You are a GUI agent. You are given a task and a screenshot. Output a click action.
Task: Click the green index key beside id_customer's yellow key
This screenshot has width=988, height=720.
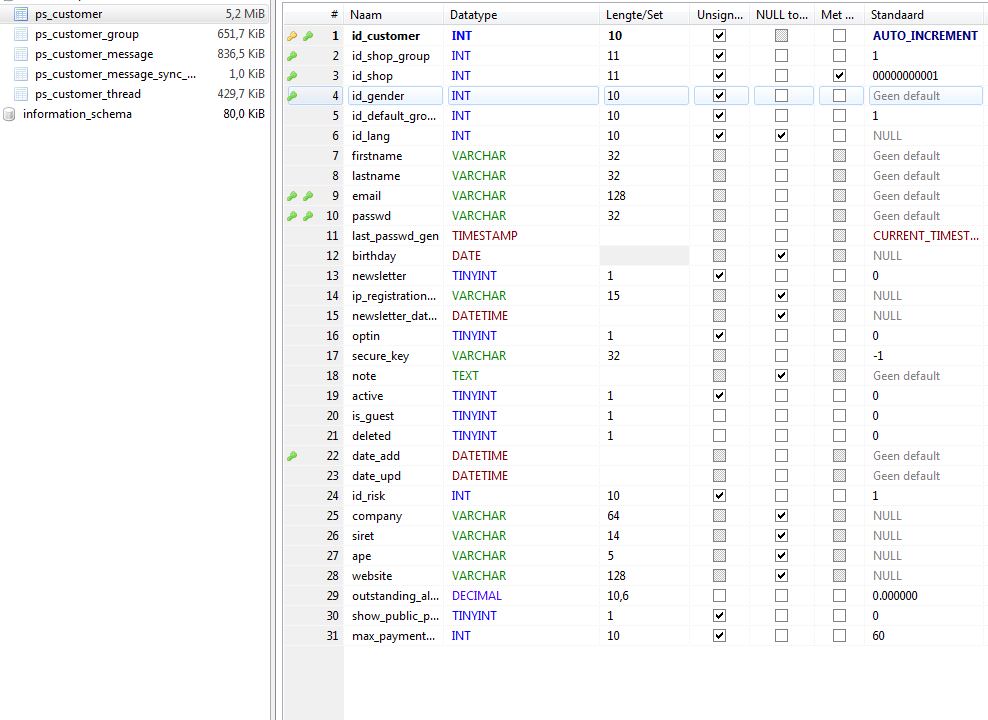[308, 36]
